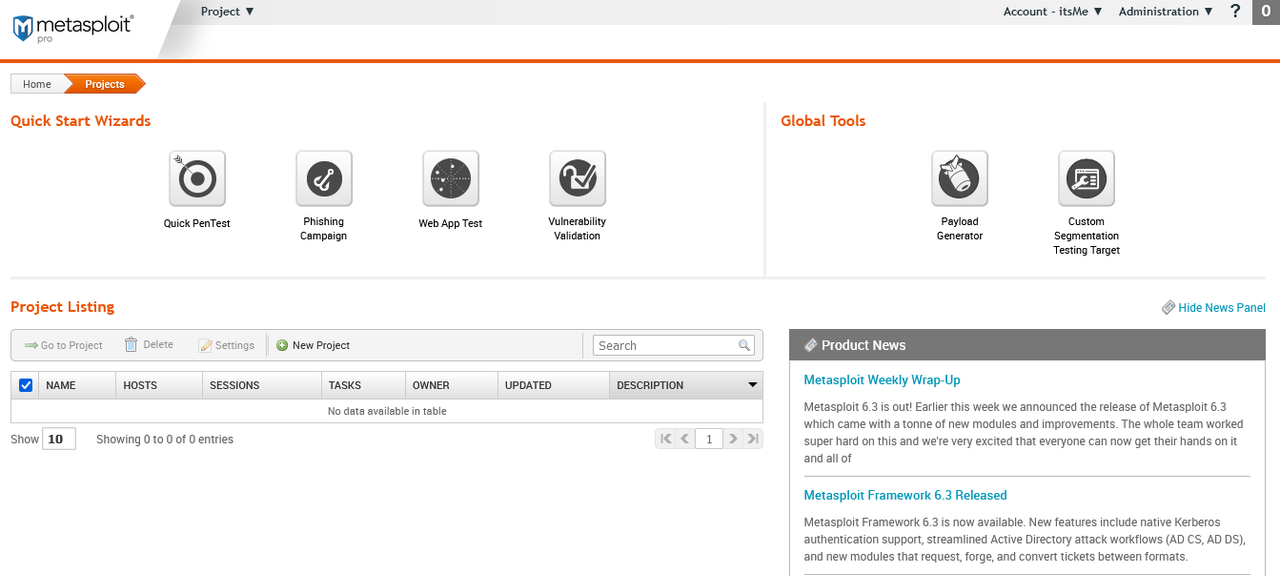Open Metasploit Weekly Wrap-Up article
Screen dimensions: 1280x576
(x=882, y=380)
